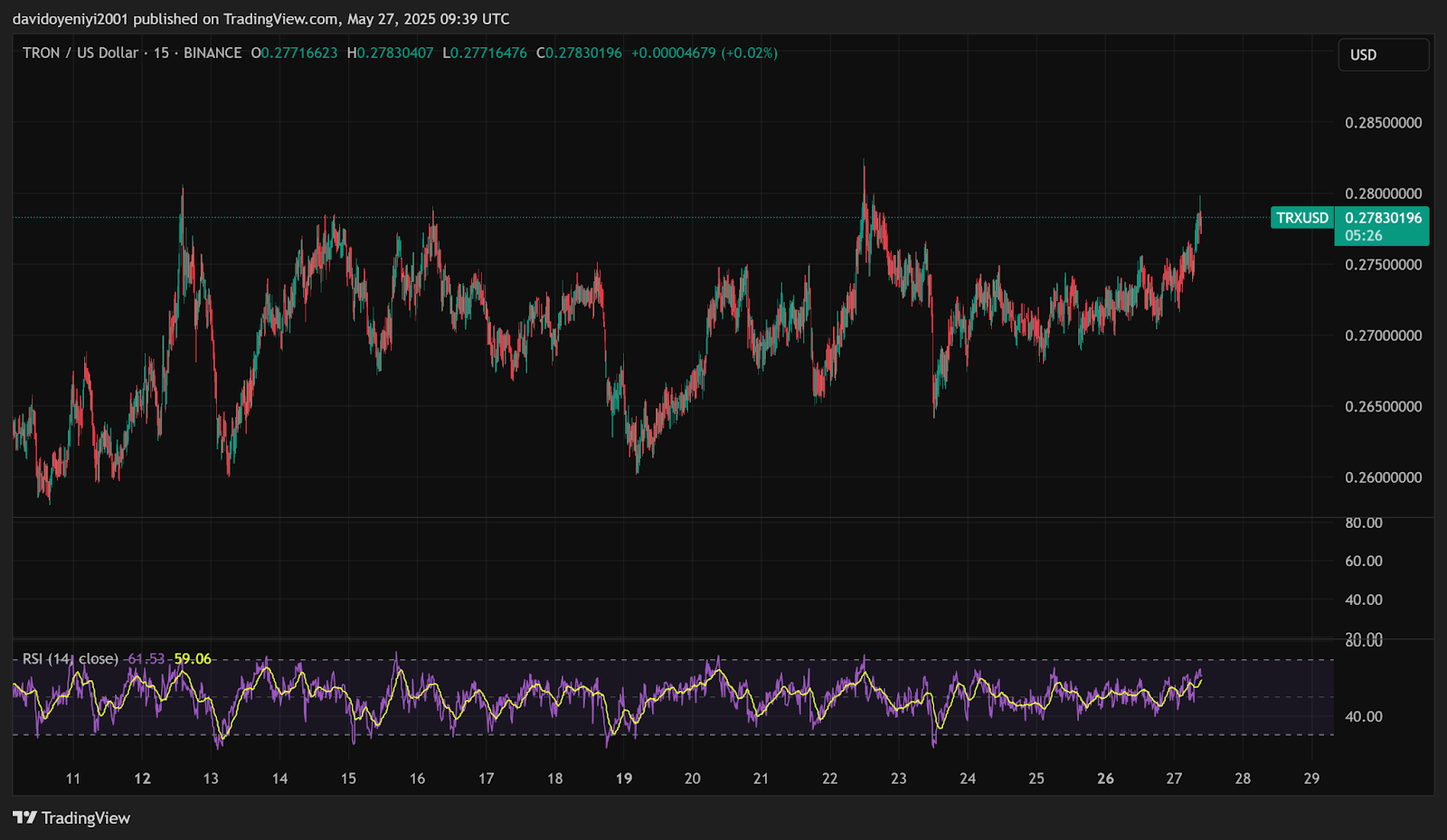Click the RSI (14, close) indicator legend

click(71, 658)
